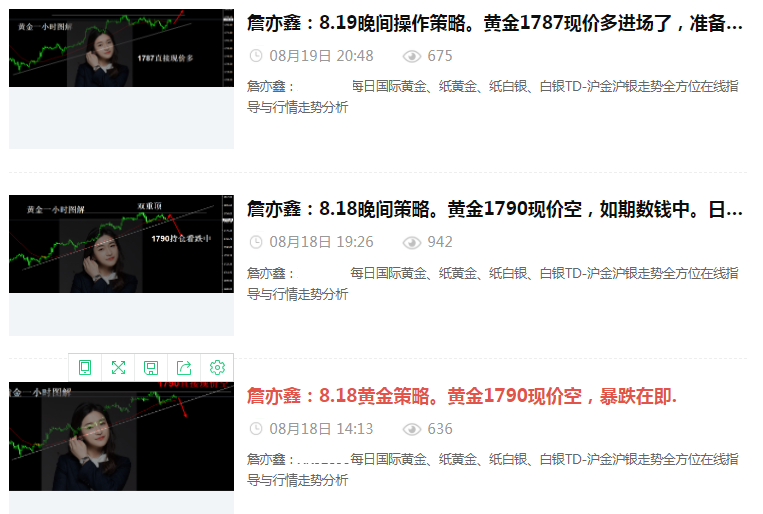Open settings gear in floating toolbar

217,367
